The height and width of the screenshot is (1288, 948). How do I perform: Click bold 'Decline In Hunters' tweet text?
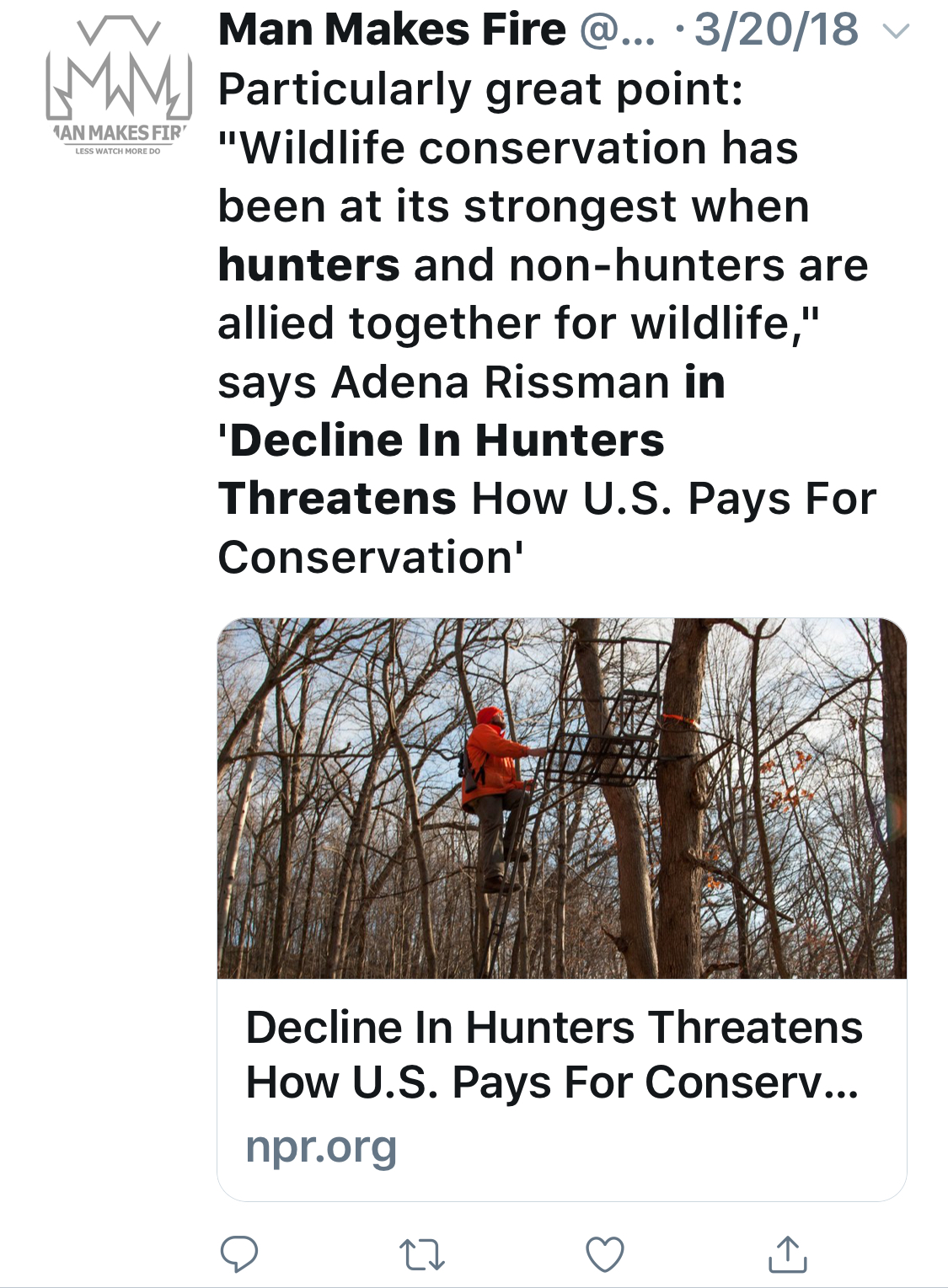point(442,441)
